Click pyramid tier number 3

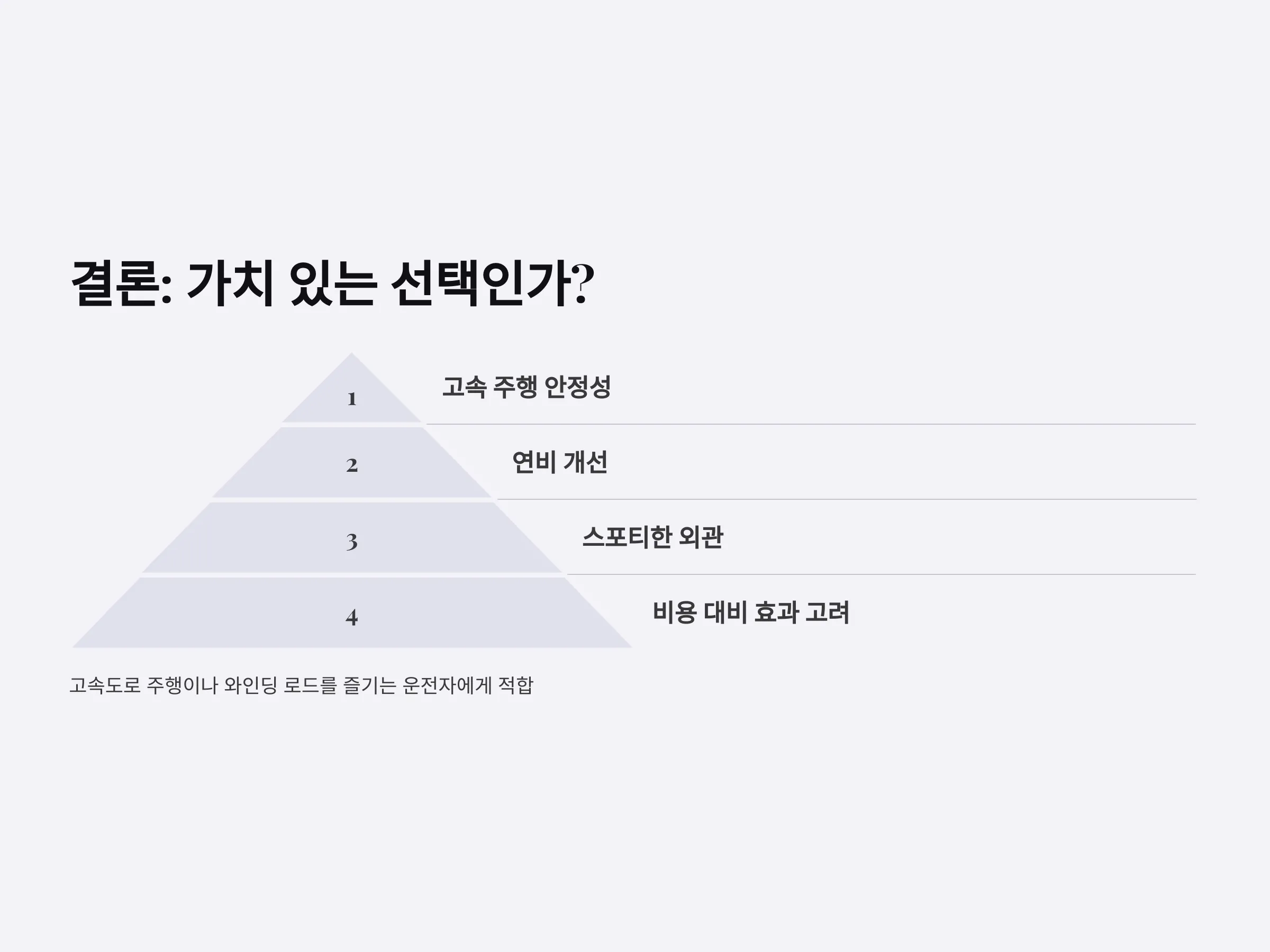(352, 541)
